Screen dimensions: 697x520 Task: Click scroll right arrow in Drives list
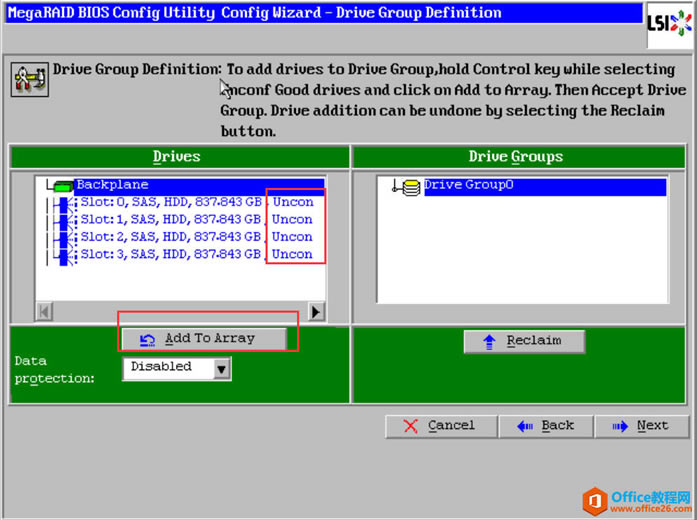(x=316, y=312)
